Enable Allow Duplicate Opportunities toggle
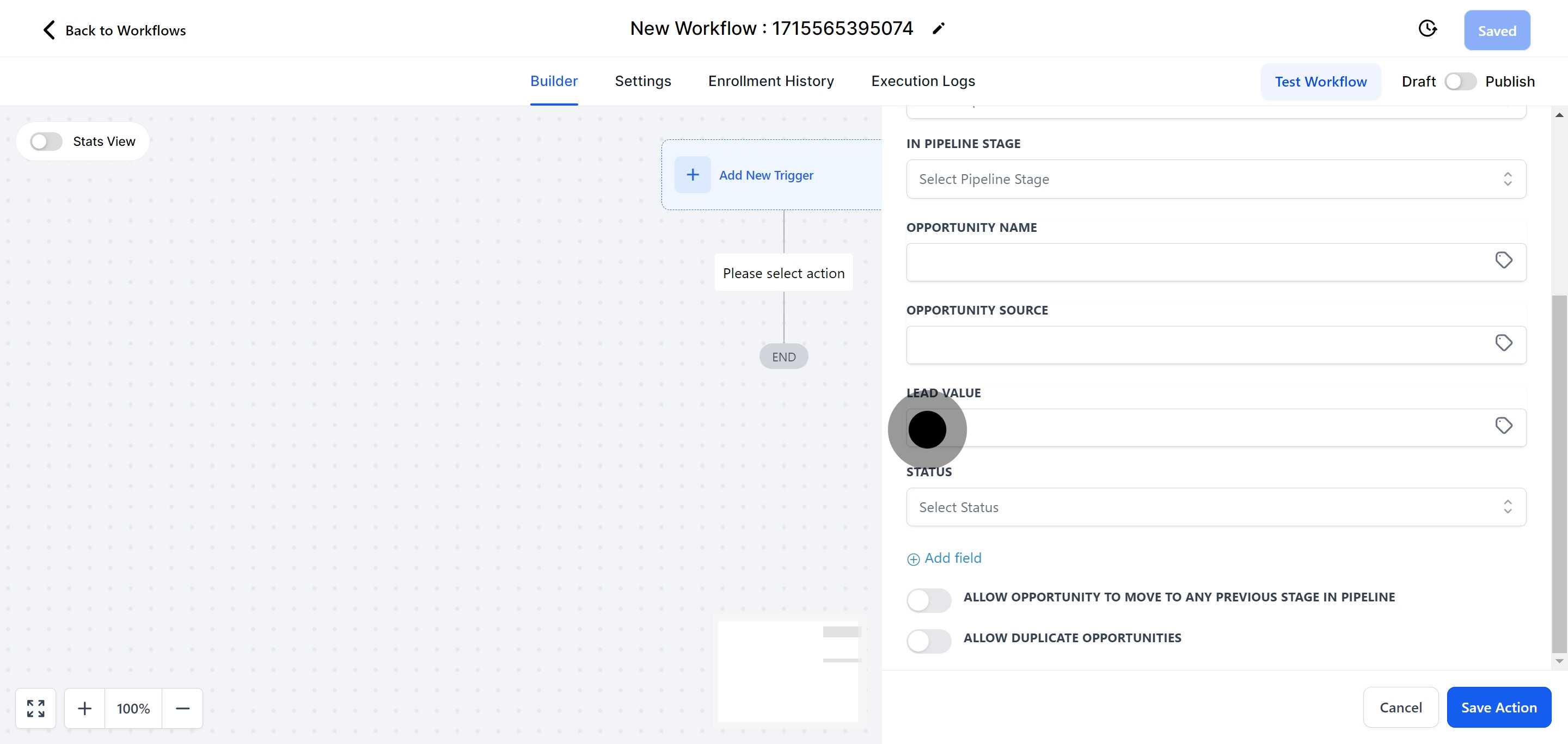The image size is (1568, 744). (928, 641)
